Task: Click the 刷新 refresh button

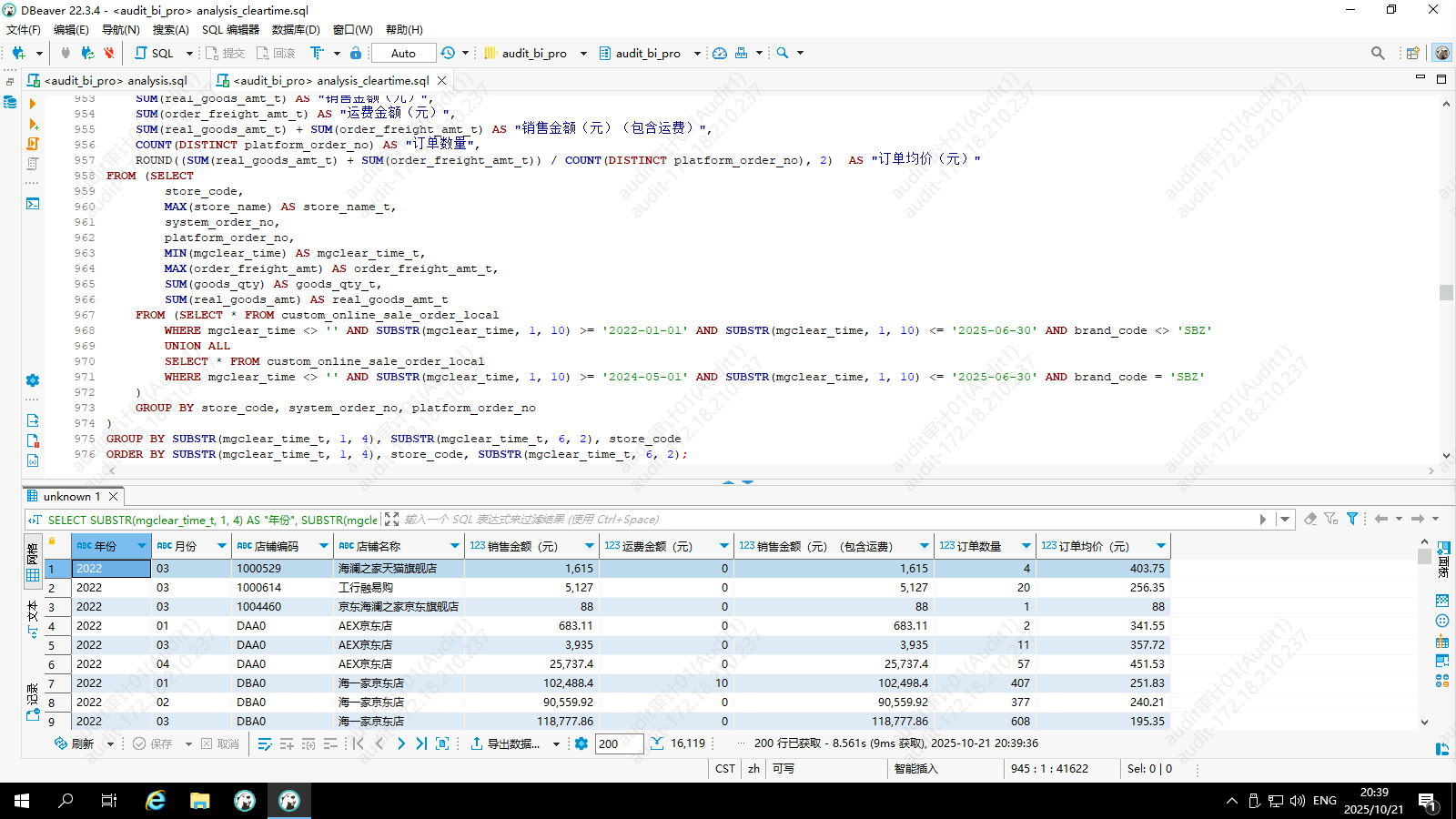Action: coord(75,743)
